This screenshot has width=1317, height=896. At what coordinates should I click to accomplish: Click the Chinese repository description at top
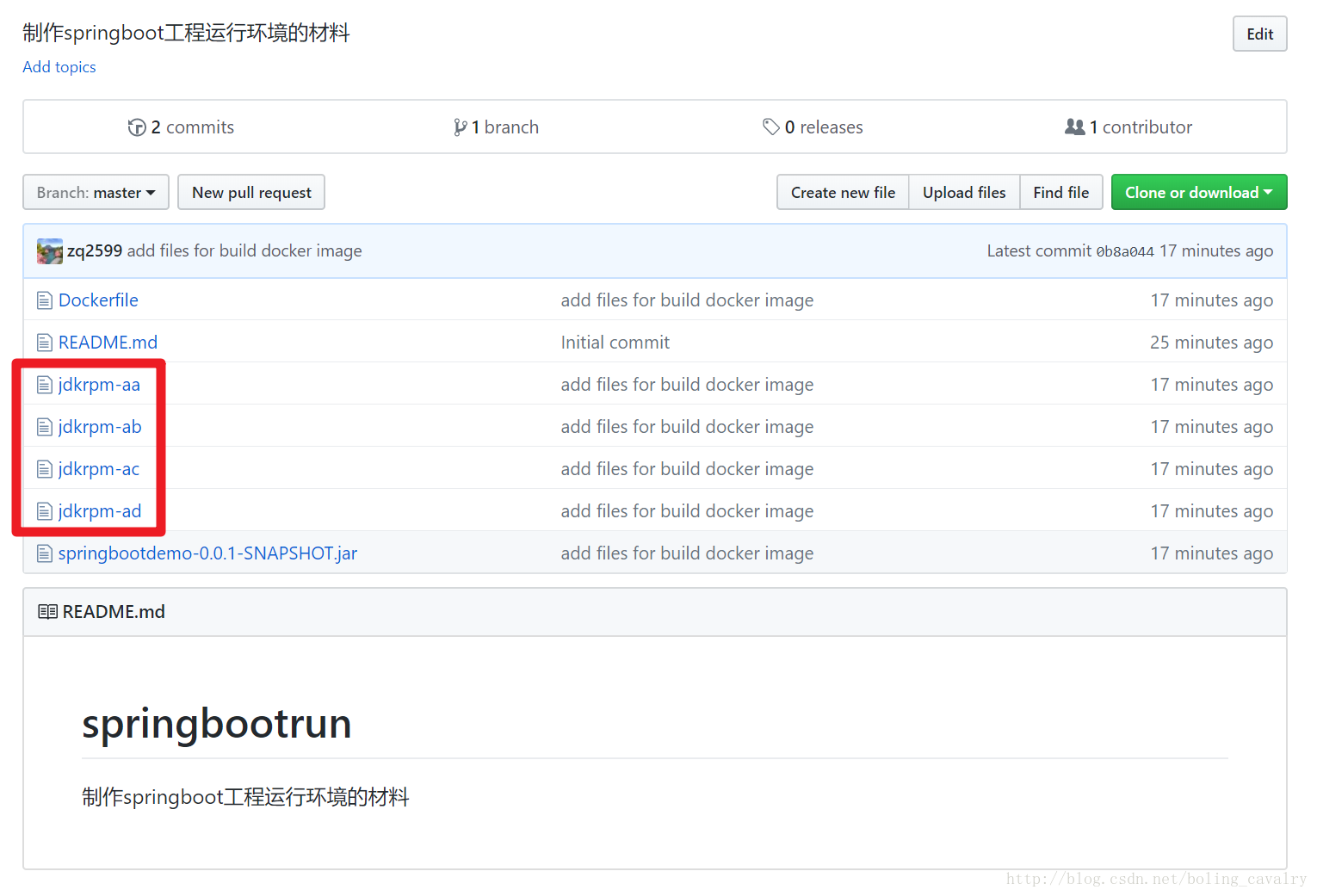[186, 33]
